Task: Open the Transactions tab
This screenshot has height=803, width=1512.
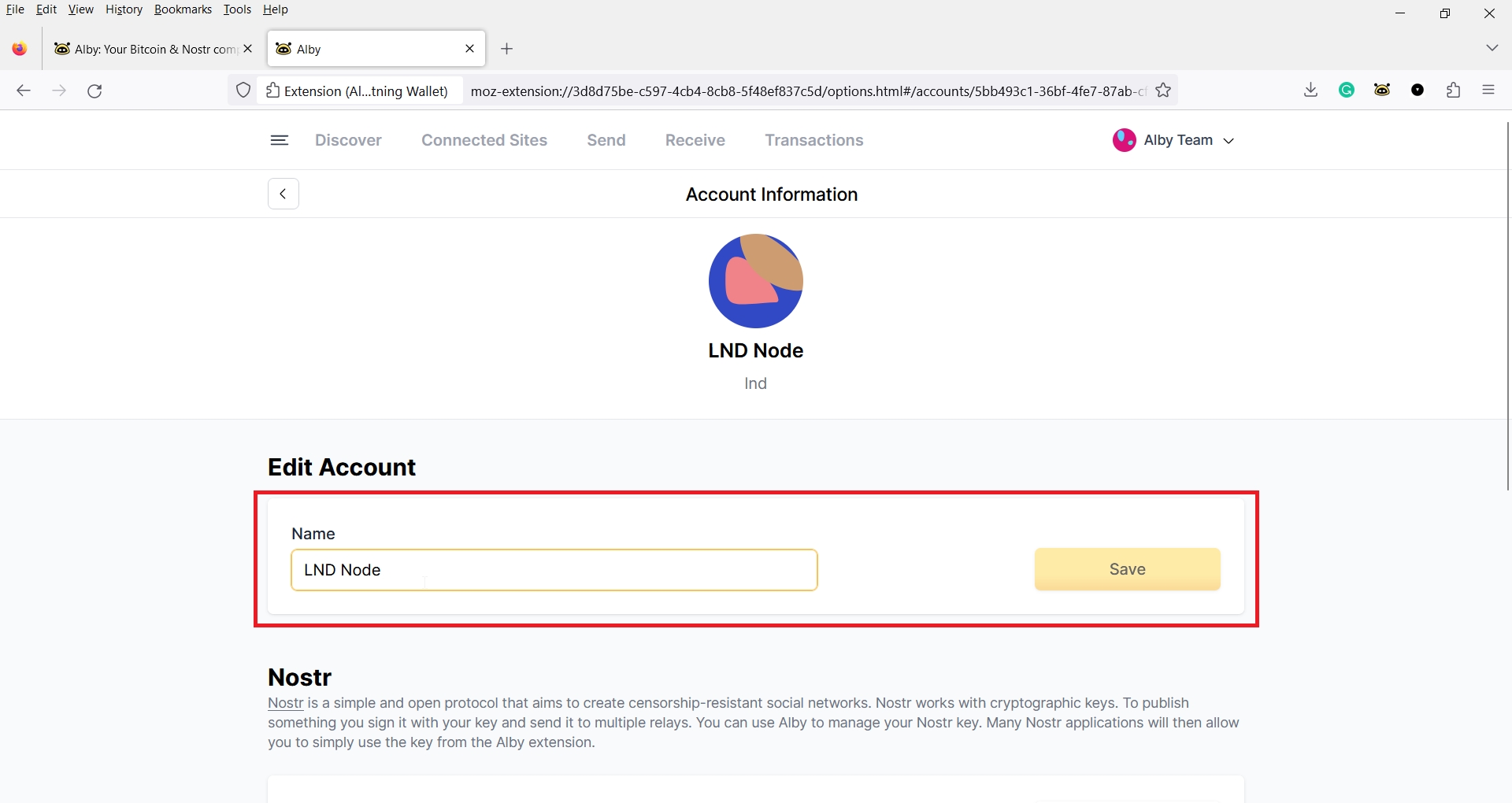Action: (x=813, y=140)
